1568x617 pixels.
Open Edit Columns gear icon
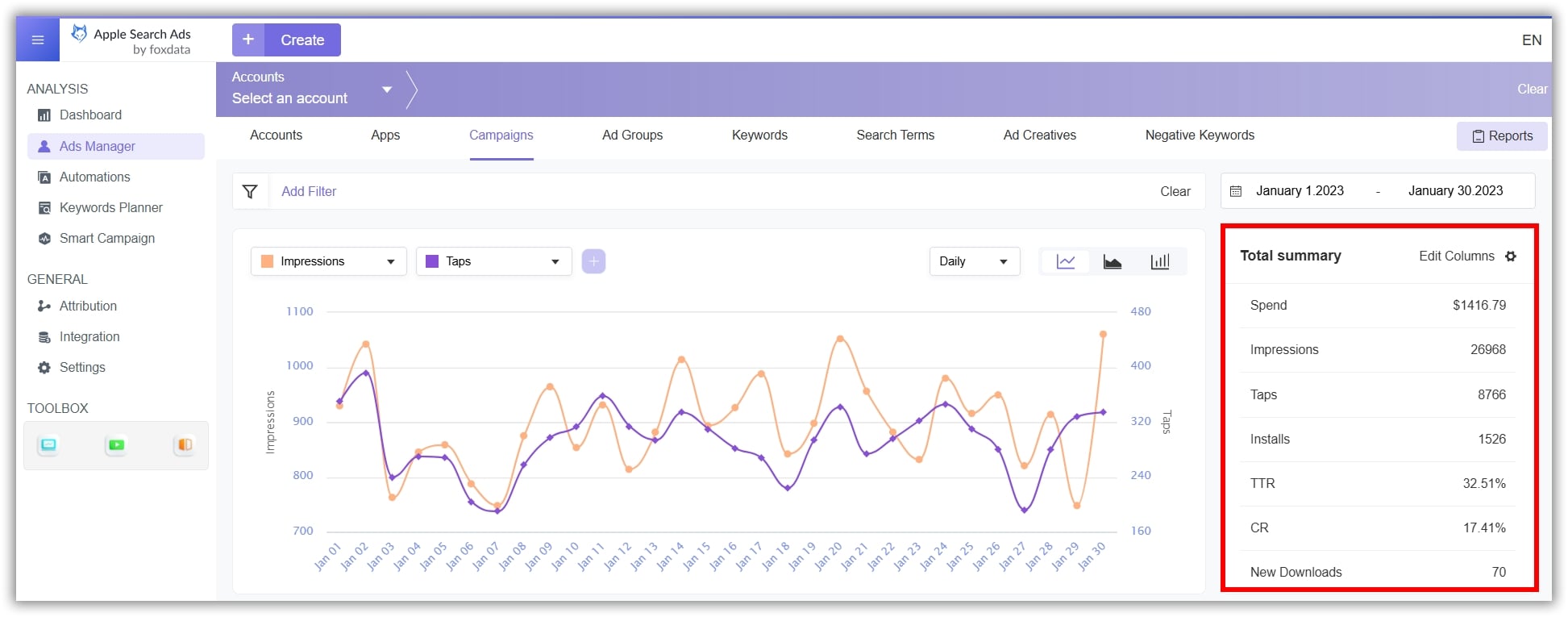[x=1511, y=256]
